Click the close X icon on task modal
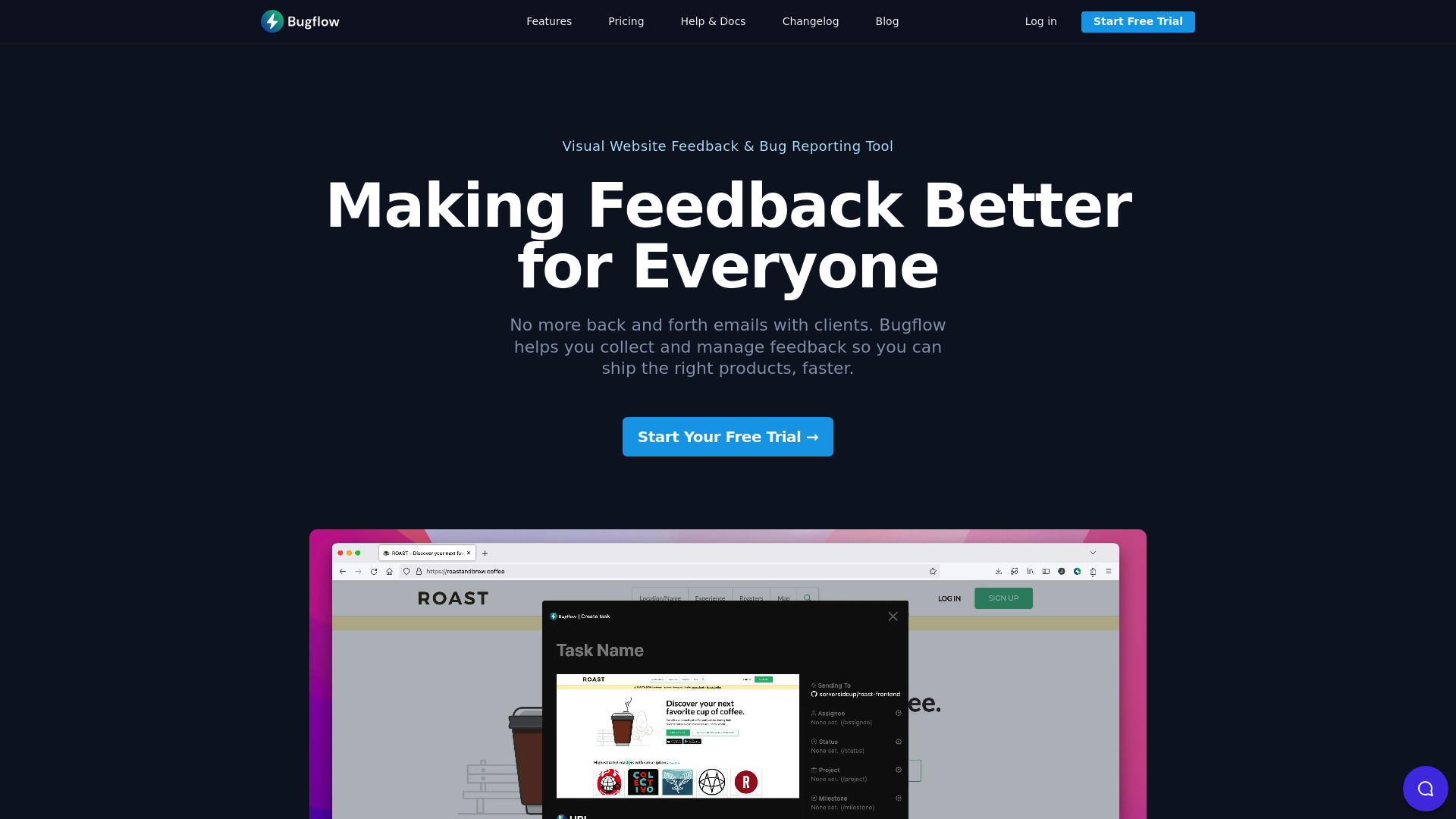 pyautogui.click(x=893, y=617)
